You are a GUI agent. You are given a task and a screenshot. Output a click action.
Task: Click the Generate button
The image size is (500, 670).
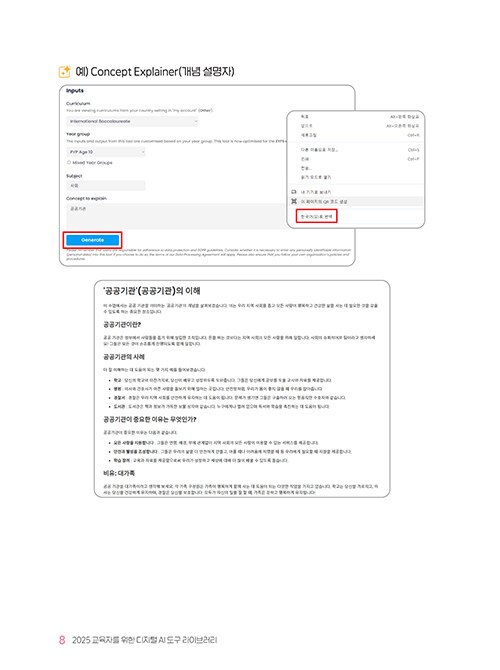coord(93,240)
